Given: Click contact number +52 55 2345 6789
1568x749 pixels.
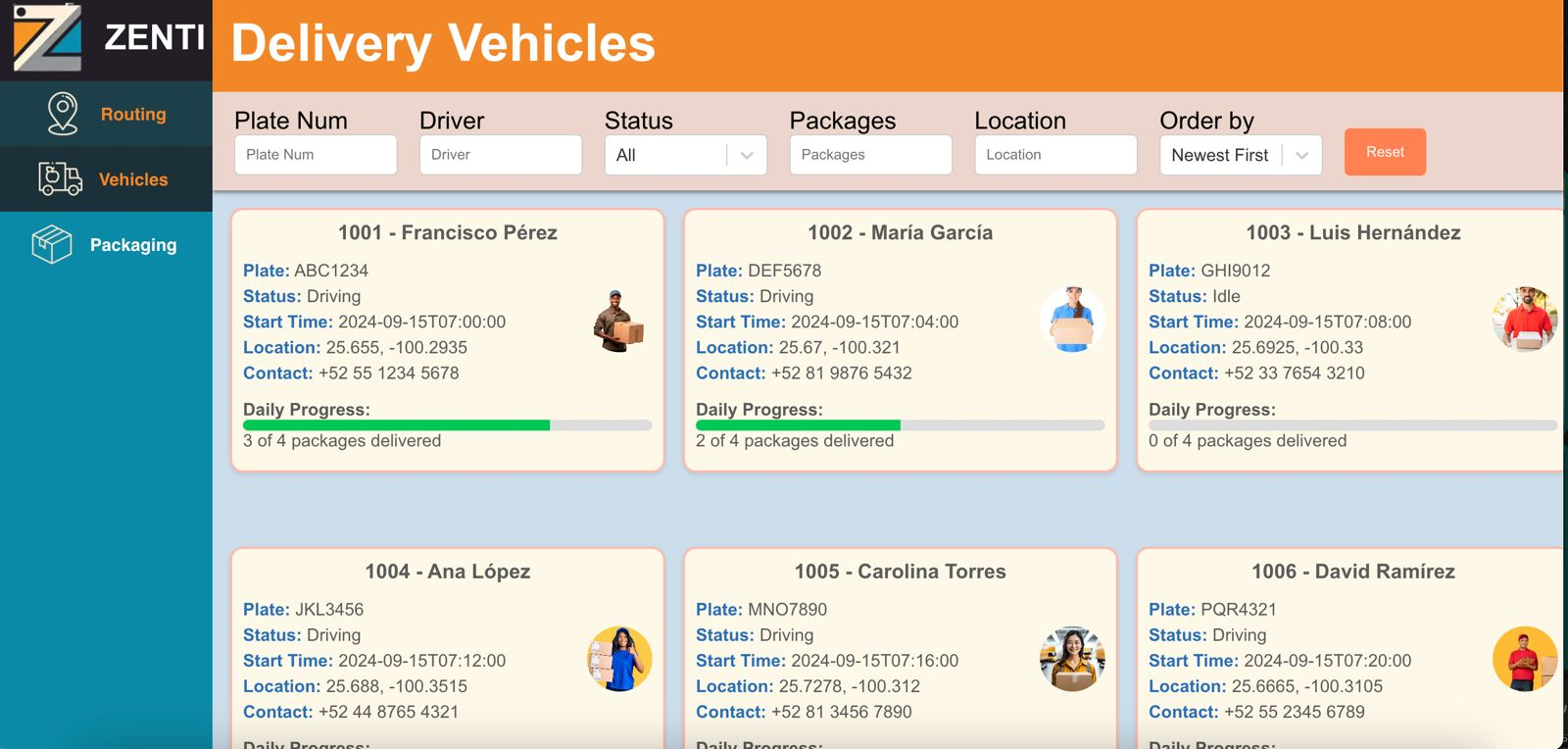Looking at the screenshot, I should 1294,712.
